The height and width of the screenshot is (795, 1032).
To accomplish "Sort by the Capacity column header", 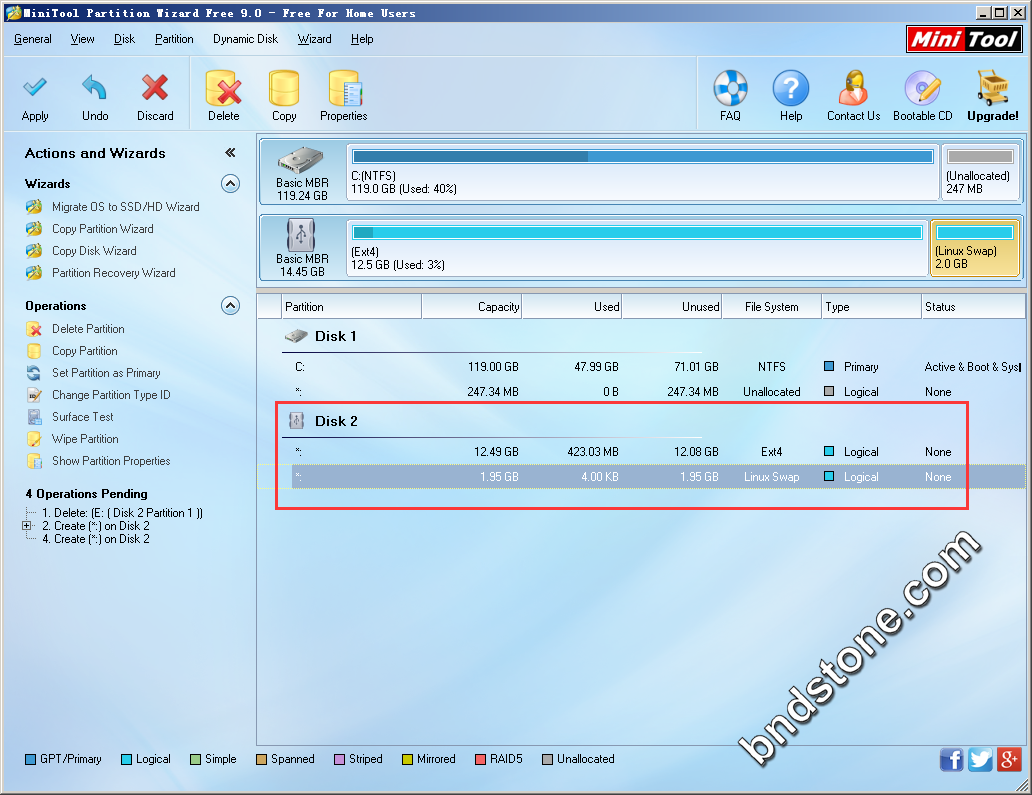I will click(472, 307).
